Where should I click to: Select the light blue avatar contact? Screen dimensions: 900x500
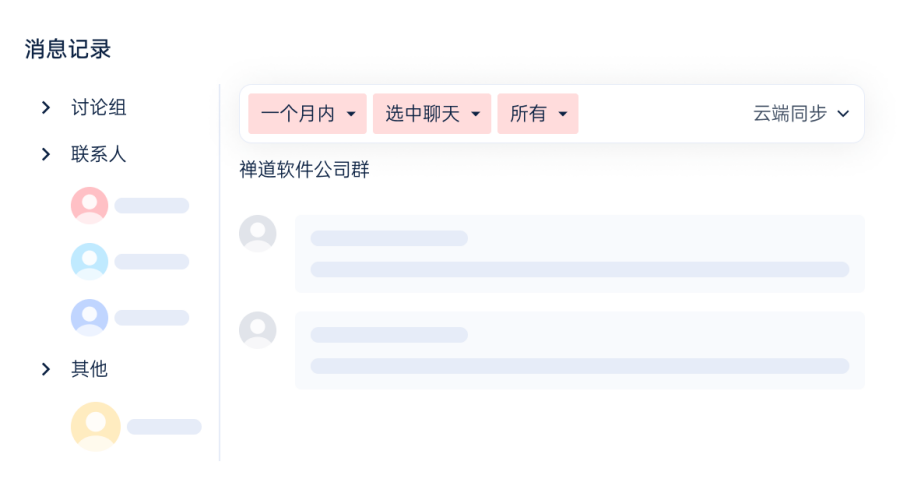[x=90, y=261]
